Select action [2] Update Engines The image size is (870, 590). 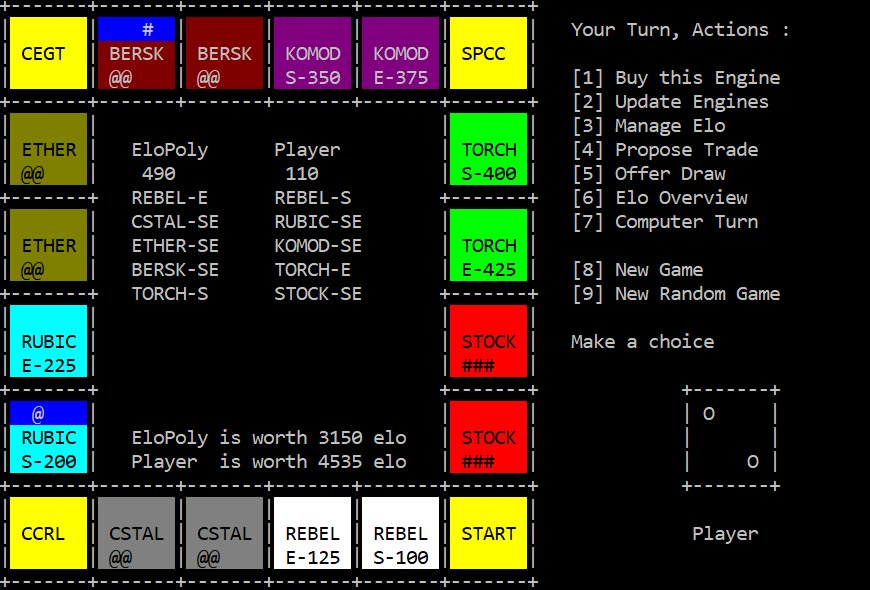click(670, 102)
